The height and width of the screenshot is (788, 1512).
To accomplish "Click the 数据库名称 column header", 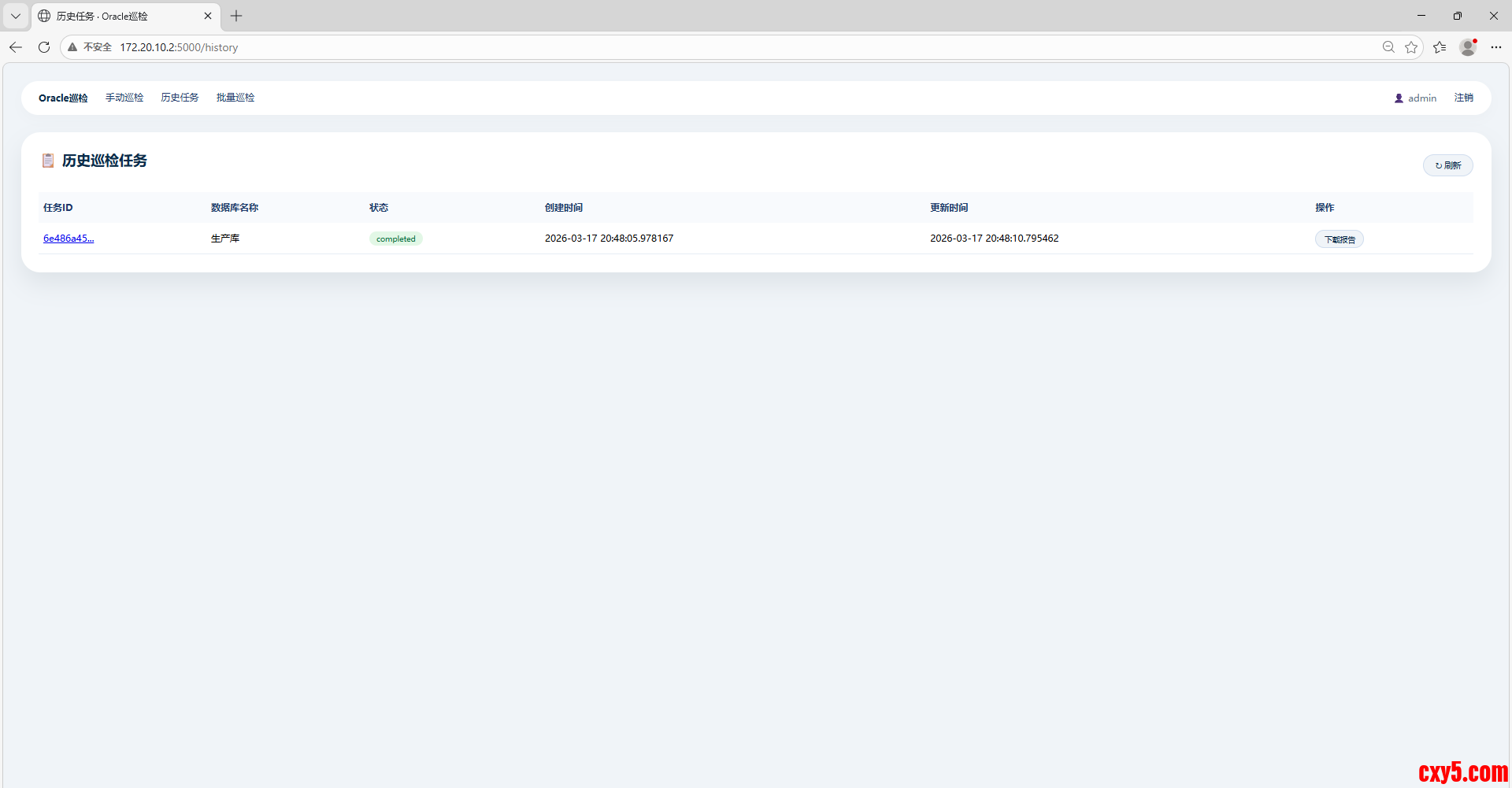I will (x=235, y=208).
